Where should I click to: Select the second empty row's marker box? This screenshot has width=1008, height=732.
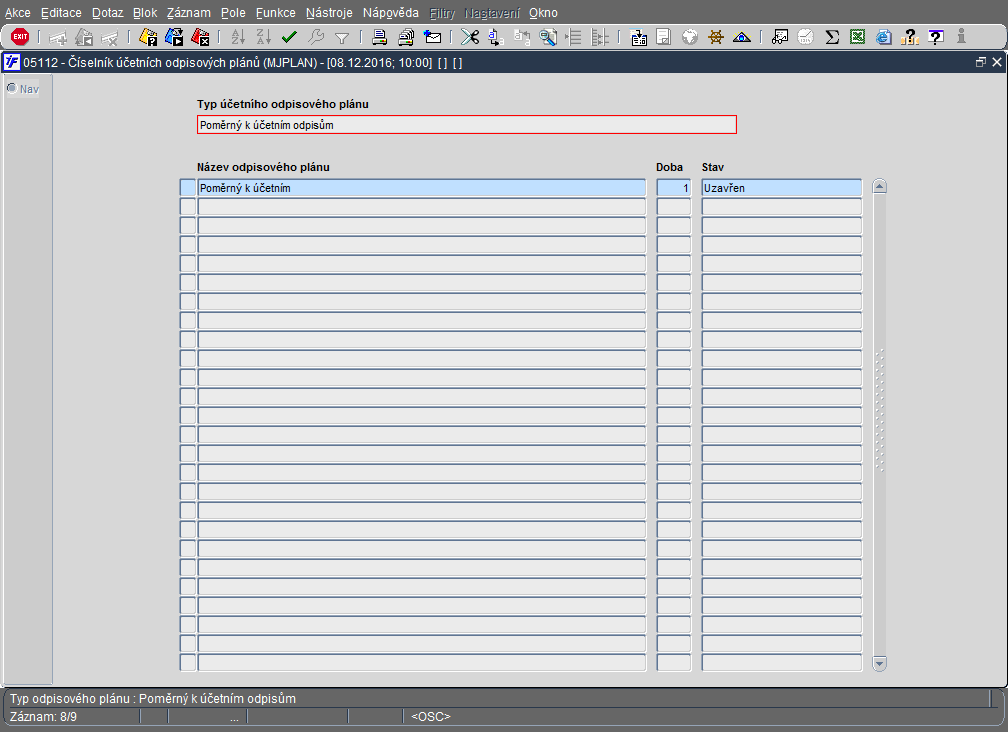187,226
